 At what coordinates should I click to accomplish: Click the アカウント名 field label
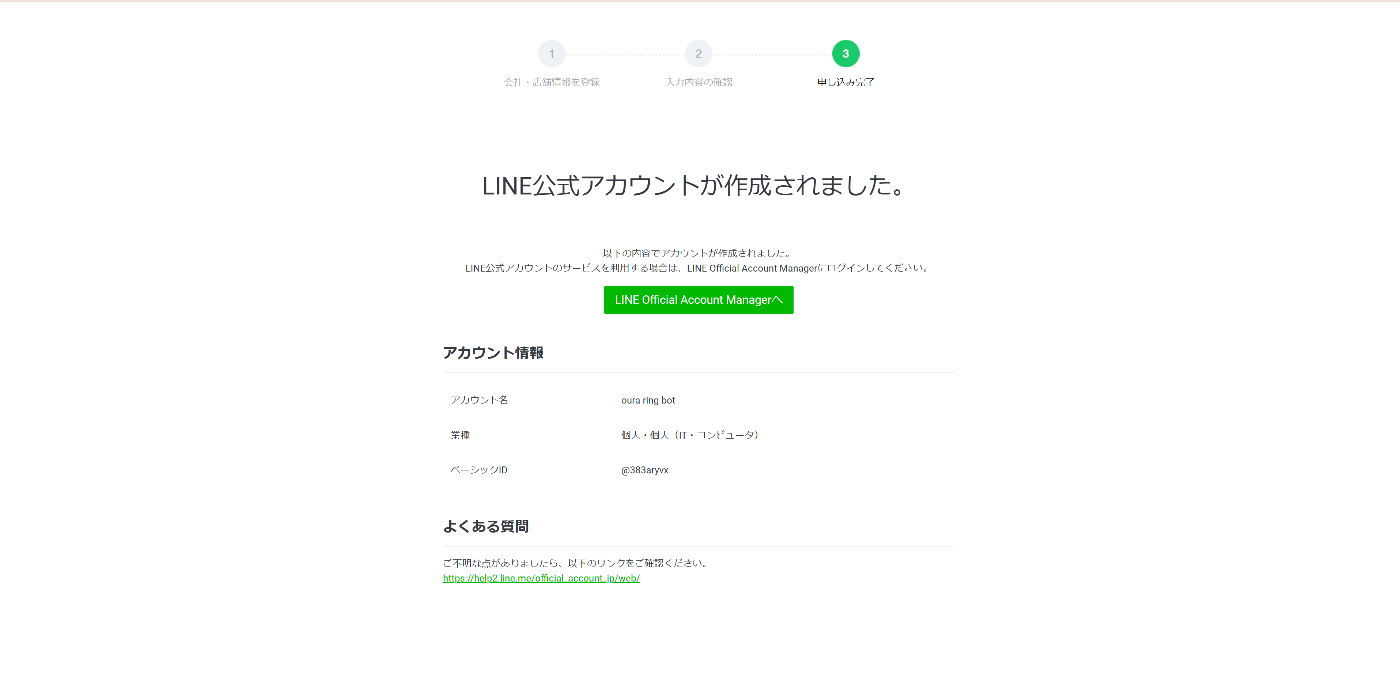[x=479, y=400]
